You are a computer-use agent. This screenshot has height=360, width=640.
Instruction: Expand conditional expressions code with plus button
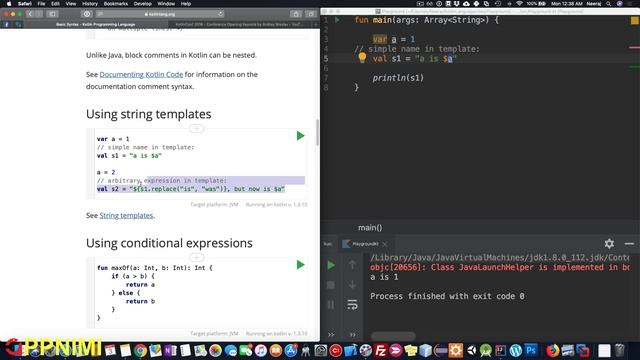click(196, 258)
